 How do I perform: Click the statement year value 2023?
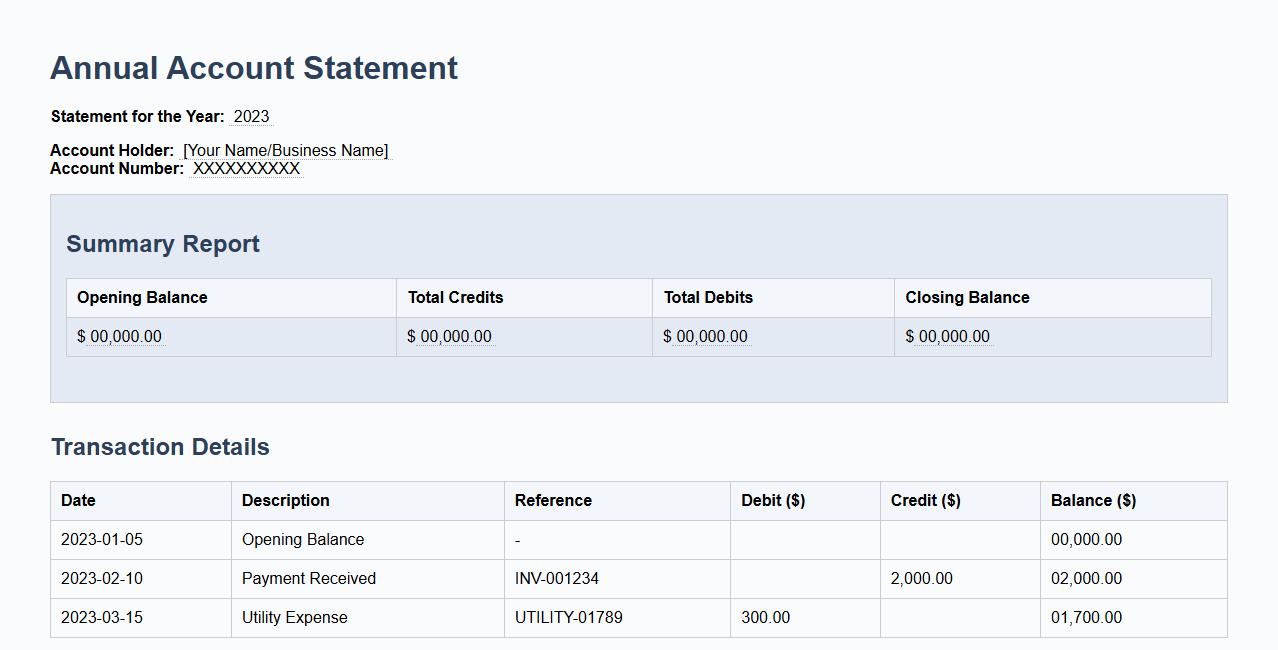pyautogui.click(x=248, y=116)
